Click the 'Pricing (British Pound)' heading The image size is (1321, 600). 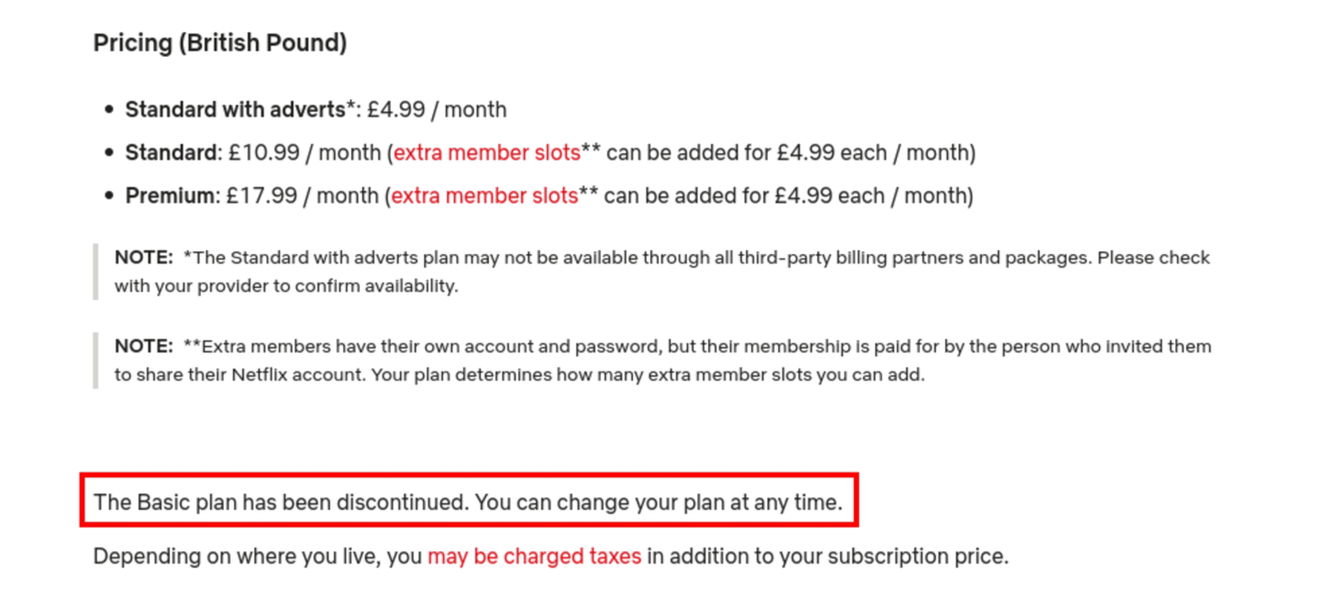(x=220, y=43)
